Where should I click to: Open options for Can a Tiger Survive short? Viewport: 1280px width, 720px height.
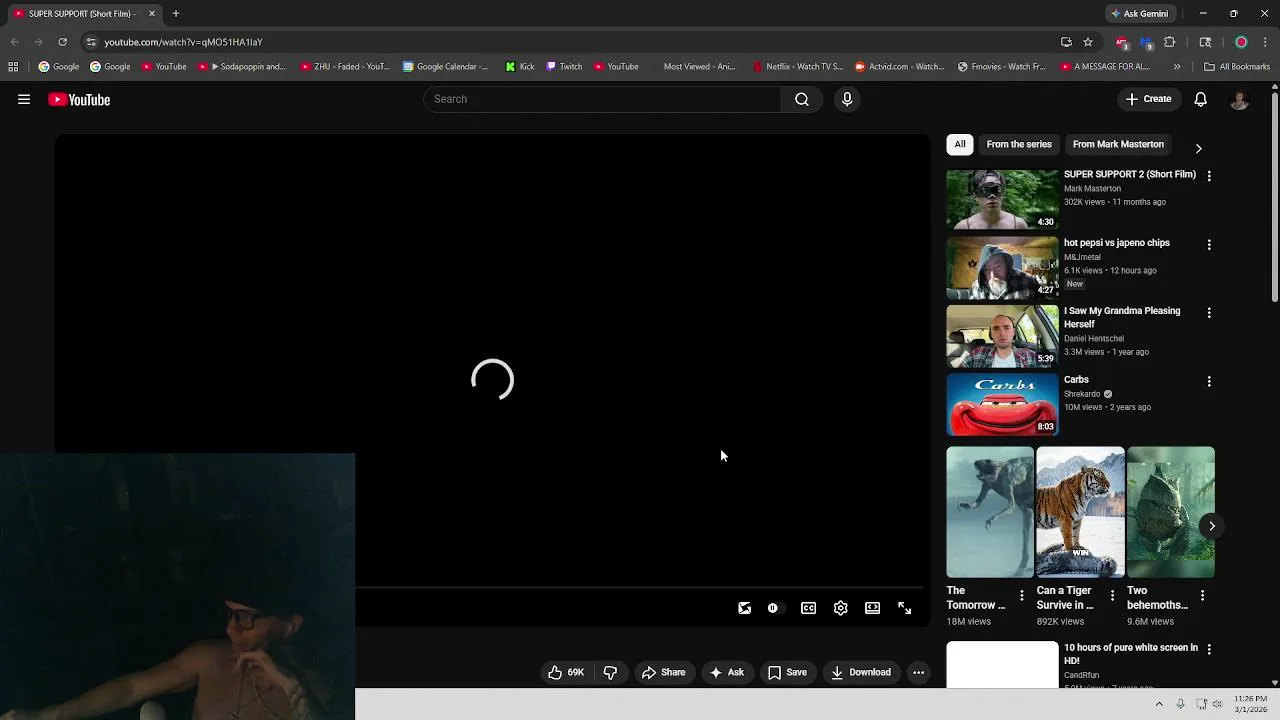(x=1112, y=596)
